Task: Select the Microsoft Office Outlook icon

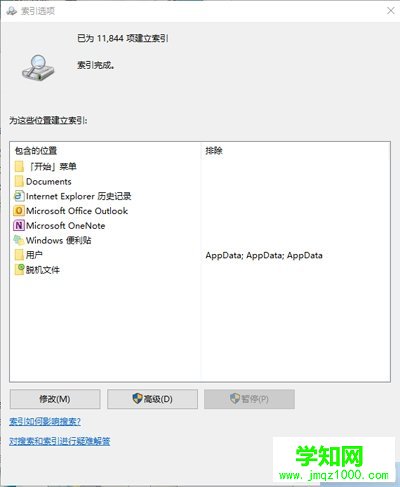Action: (19, 211)
